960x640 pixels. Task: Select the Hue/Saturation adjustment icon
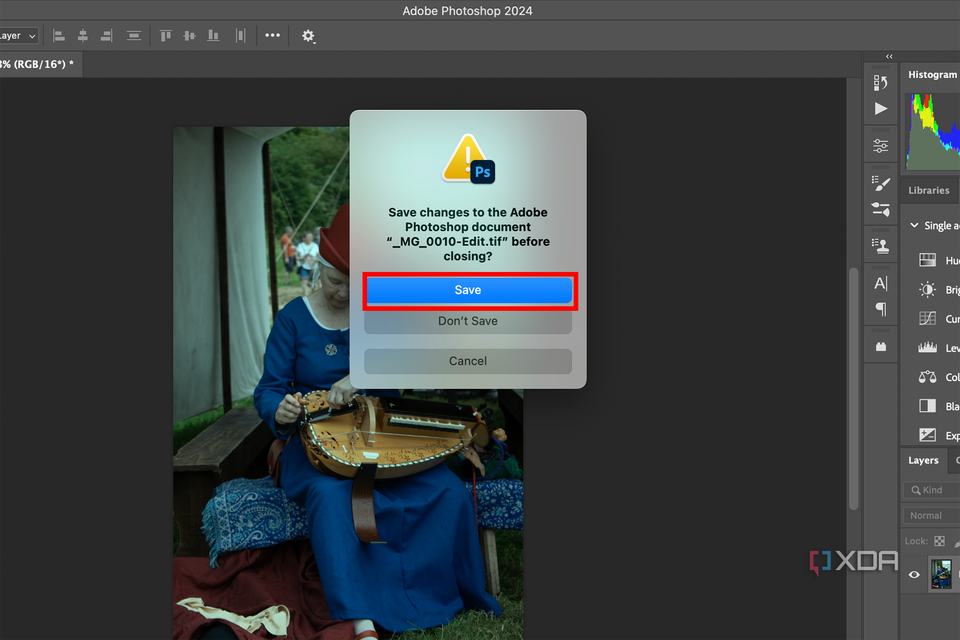928,260
